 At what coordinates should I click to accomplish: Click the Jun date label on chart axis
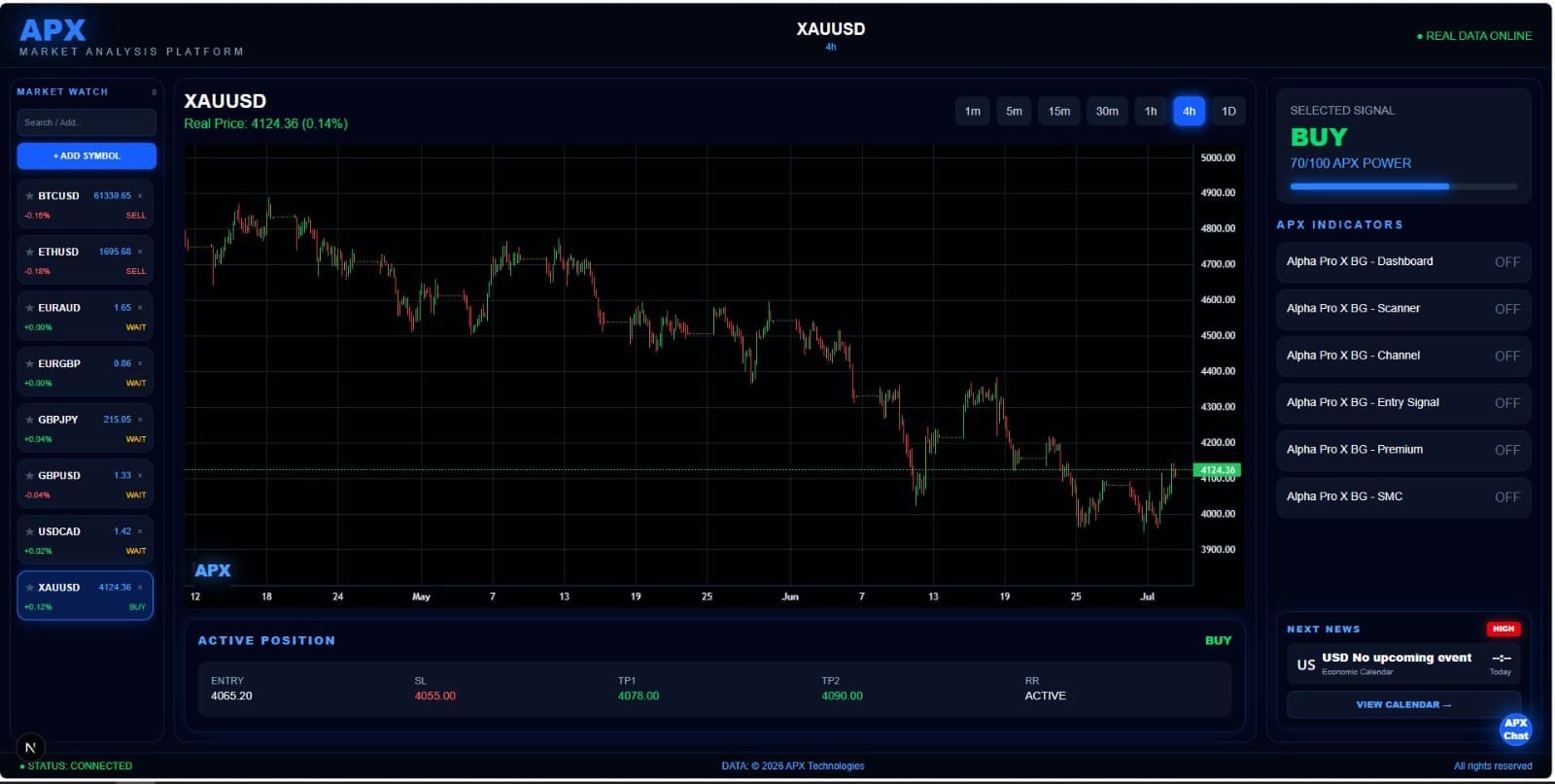[x=790, y=597]
